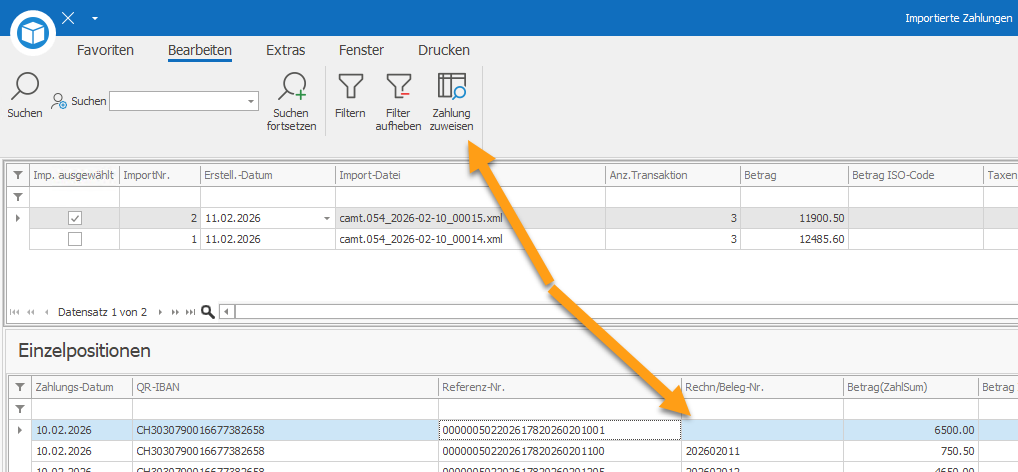Screen dimensions: 1018x472
Task: Click the blue cube application logo
Action: pos(31,32)
